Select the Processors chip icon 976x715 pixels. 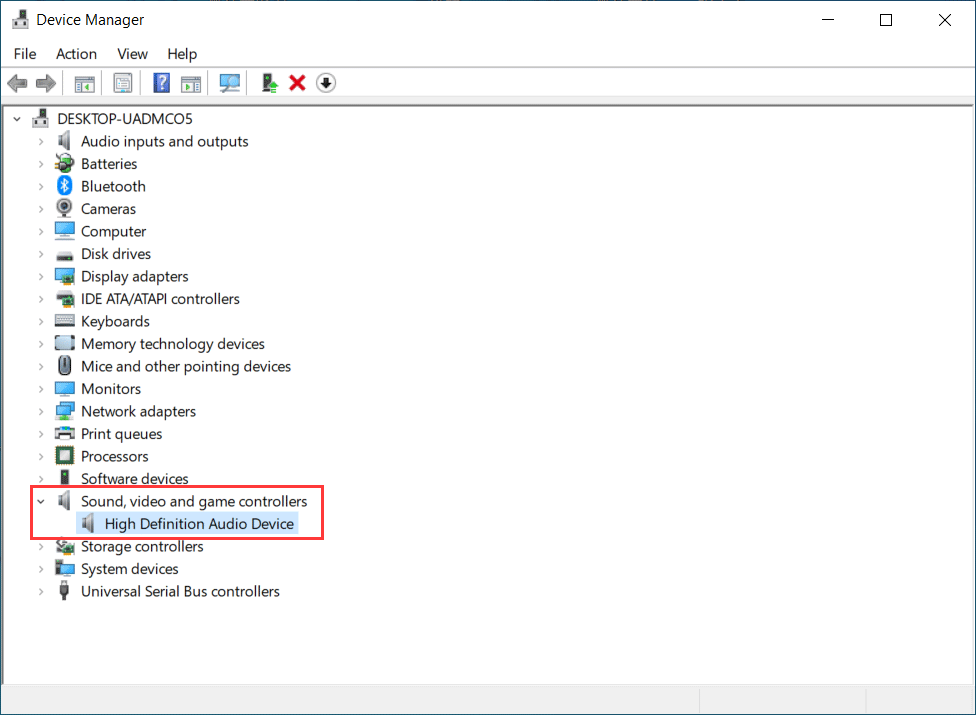coord(65,456)
